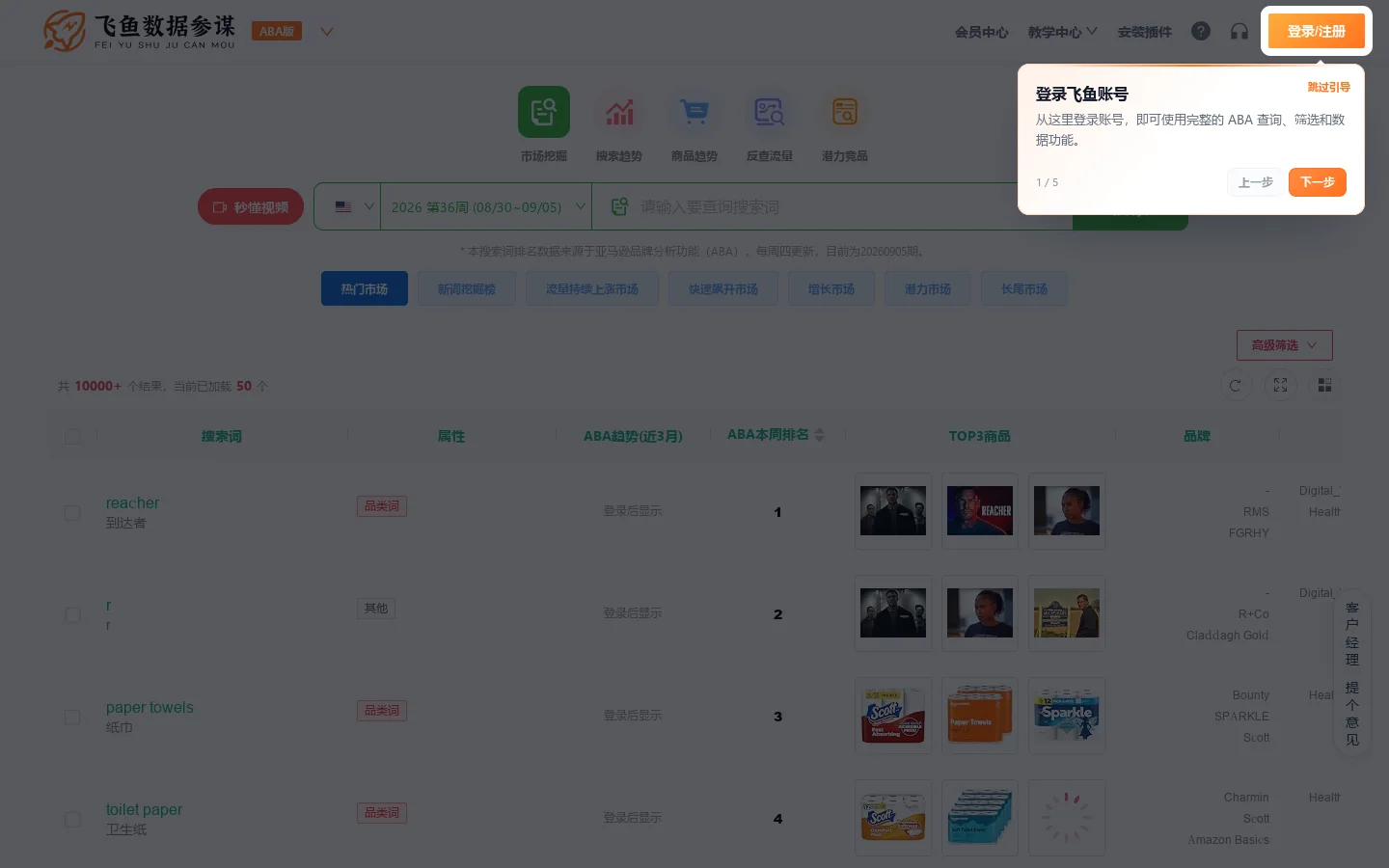Open the toilet paper search term link
This screenshot has height=868, width=1389.
click(144, 809)
